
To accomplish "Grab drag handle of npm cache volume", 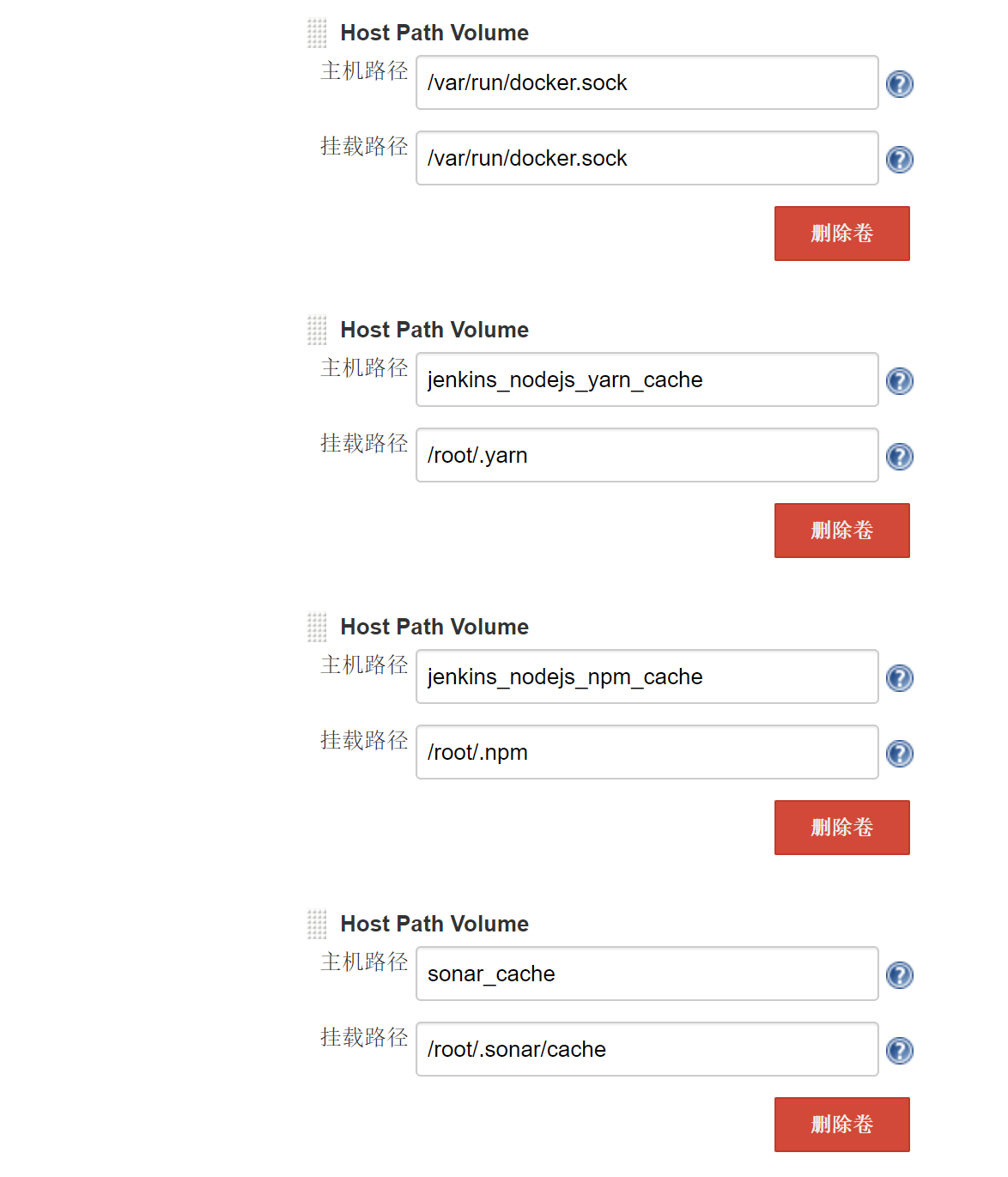I will coord(317,628).
